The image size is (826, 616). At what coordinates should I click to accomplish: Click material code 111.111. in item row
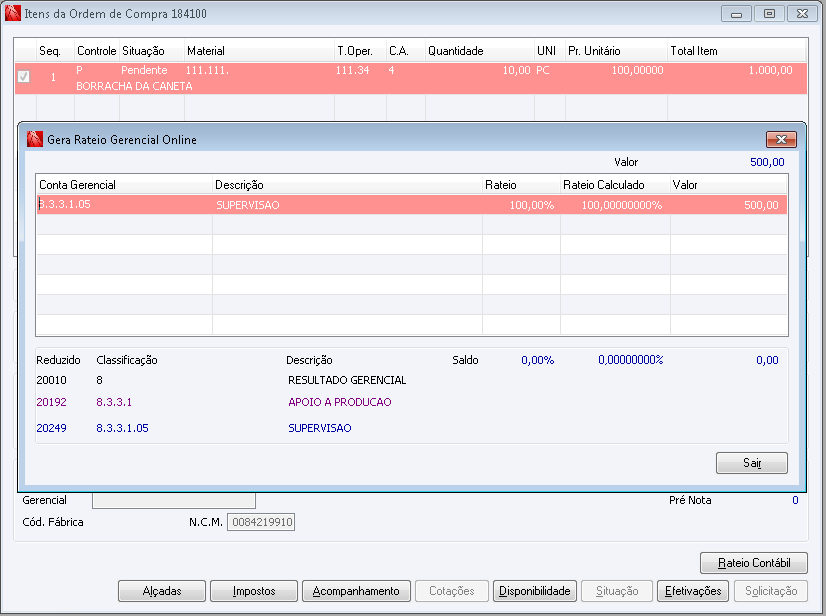(207, 70)
